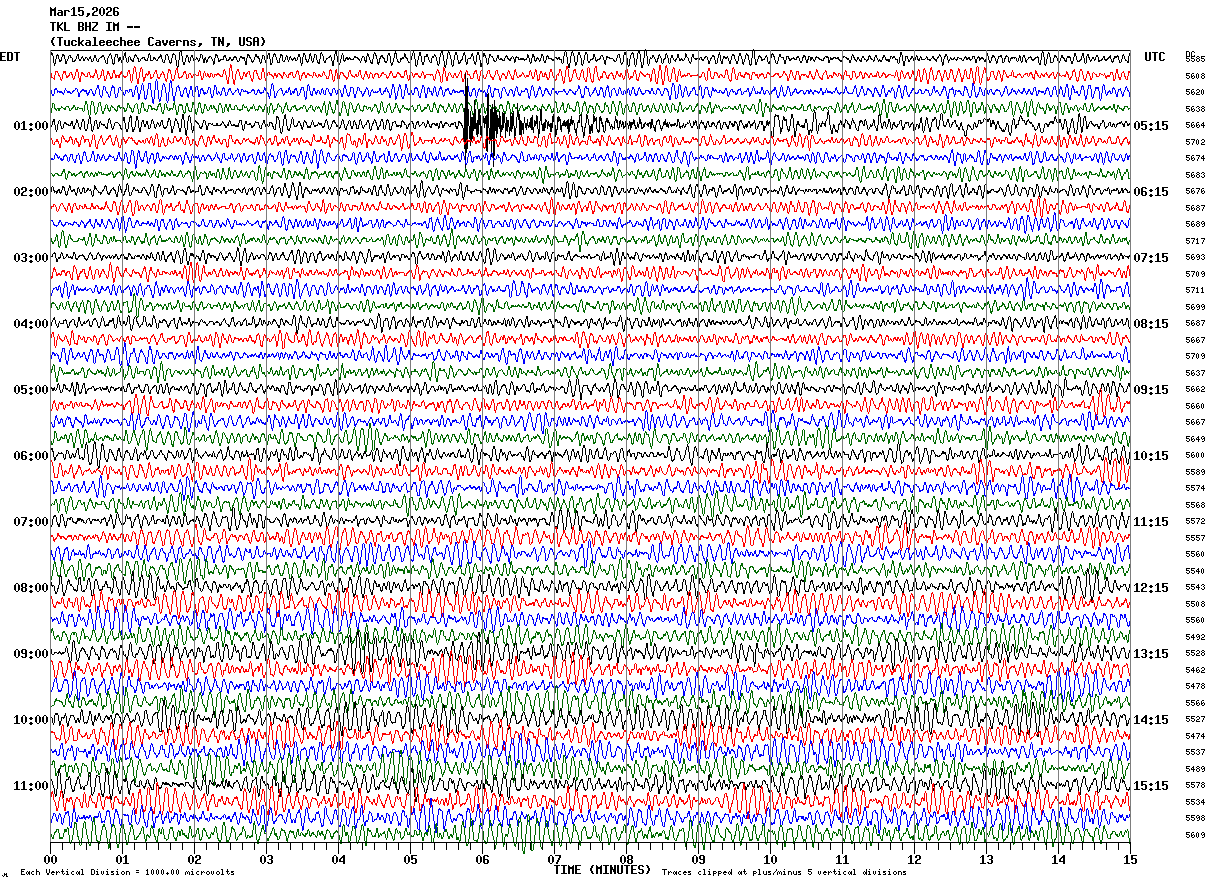Click the DC offset value 5702

pyautogui.click(x=1195, y=142)
